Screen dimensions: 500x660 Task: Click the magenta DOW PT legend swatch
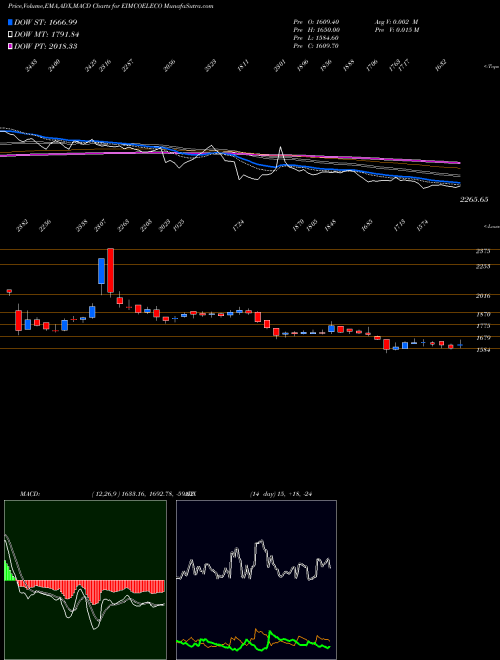coord(10,46)
